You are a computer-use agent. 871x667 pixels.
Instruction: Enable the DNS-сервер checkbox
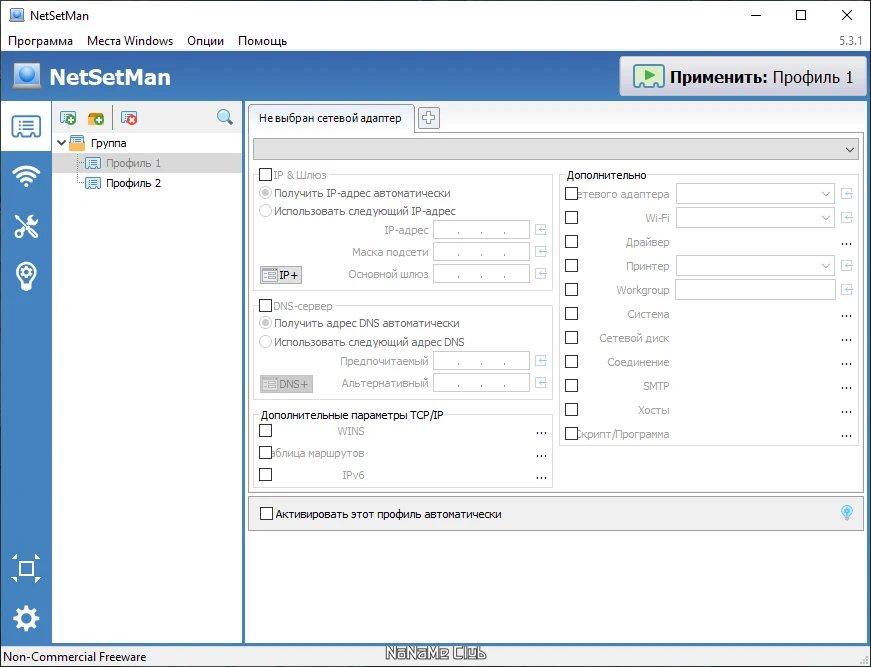coord(266,305)
